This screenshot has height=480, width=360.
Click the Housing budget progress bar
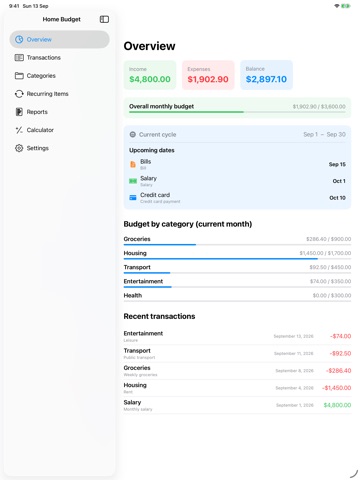237,259
